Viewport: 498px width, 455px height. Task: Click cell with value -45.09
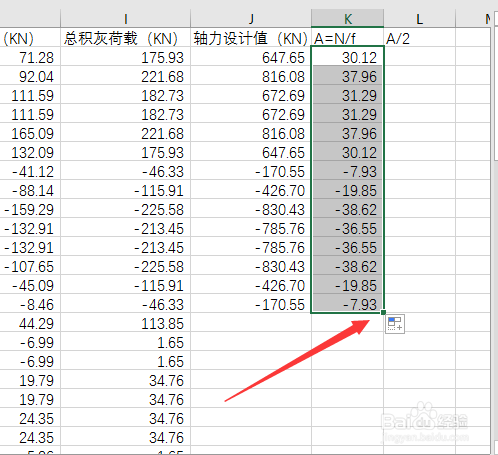pos(30,284)
